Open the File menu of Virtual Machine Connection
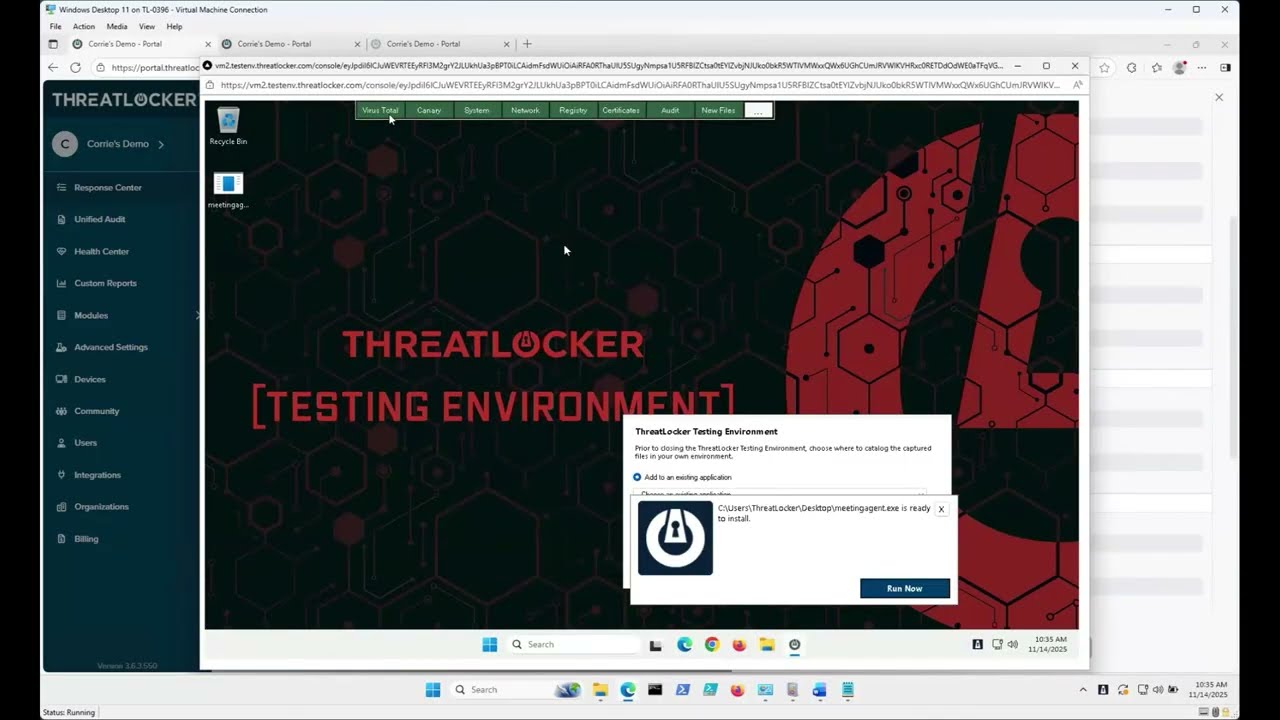 point(56,27)
